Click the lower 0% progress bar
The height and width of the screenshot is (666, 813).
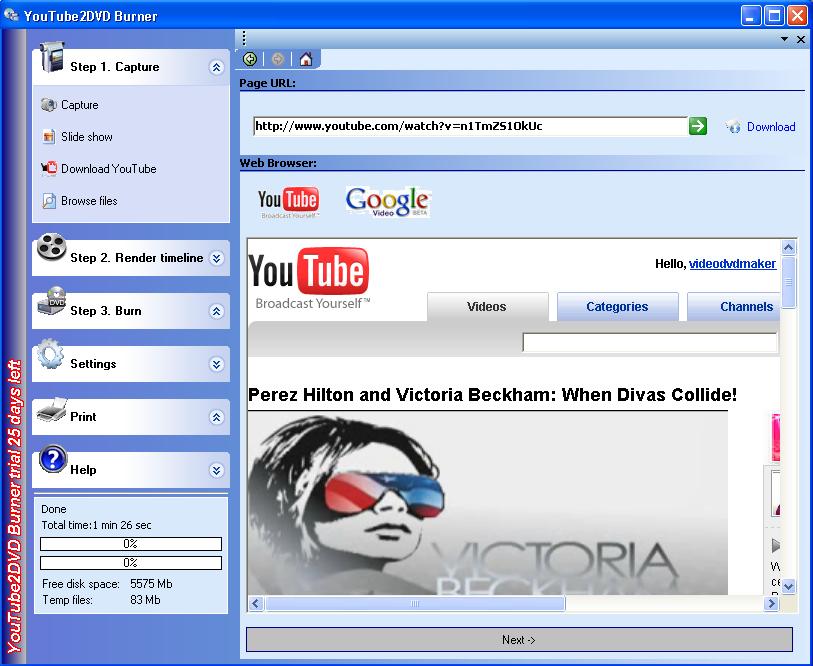(131, 563)
